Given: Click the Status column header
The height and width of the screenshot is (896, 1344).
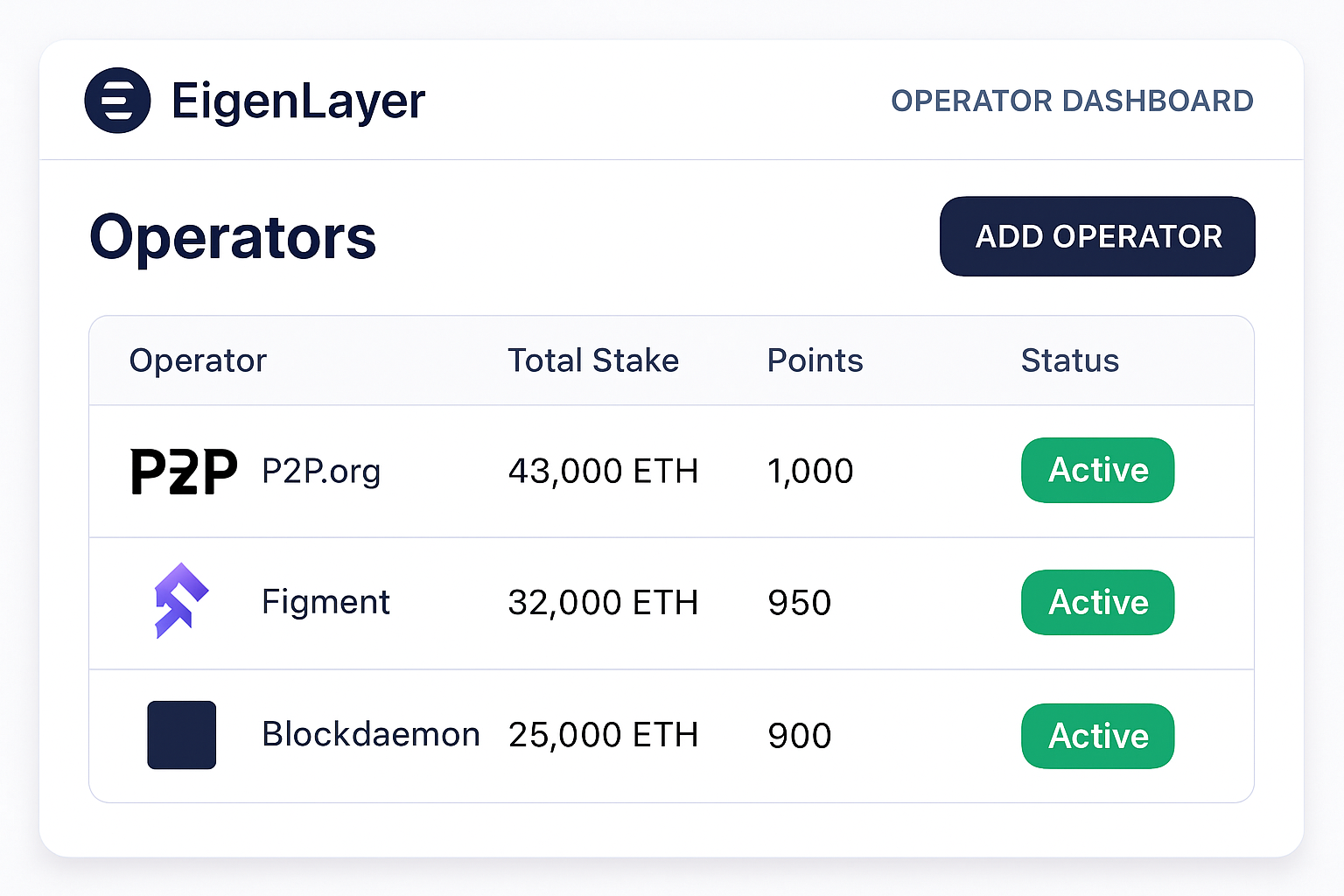Looking at the screenshot, I should [1069, 360].
